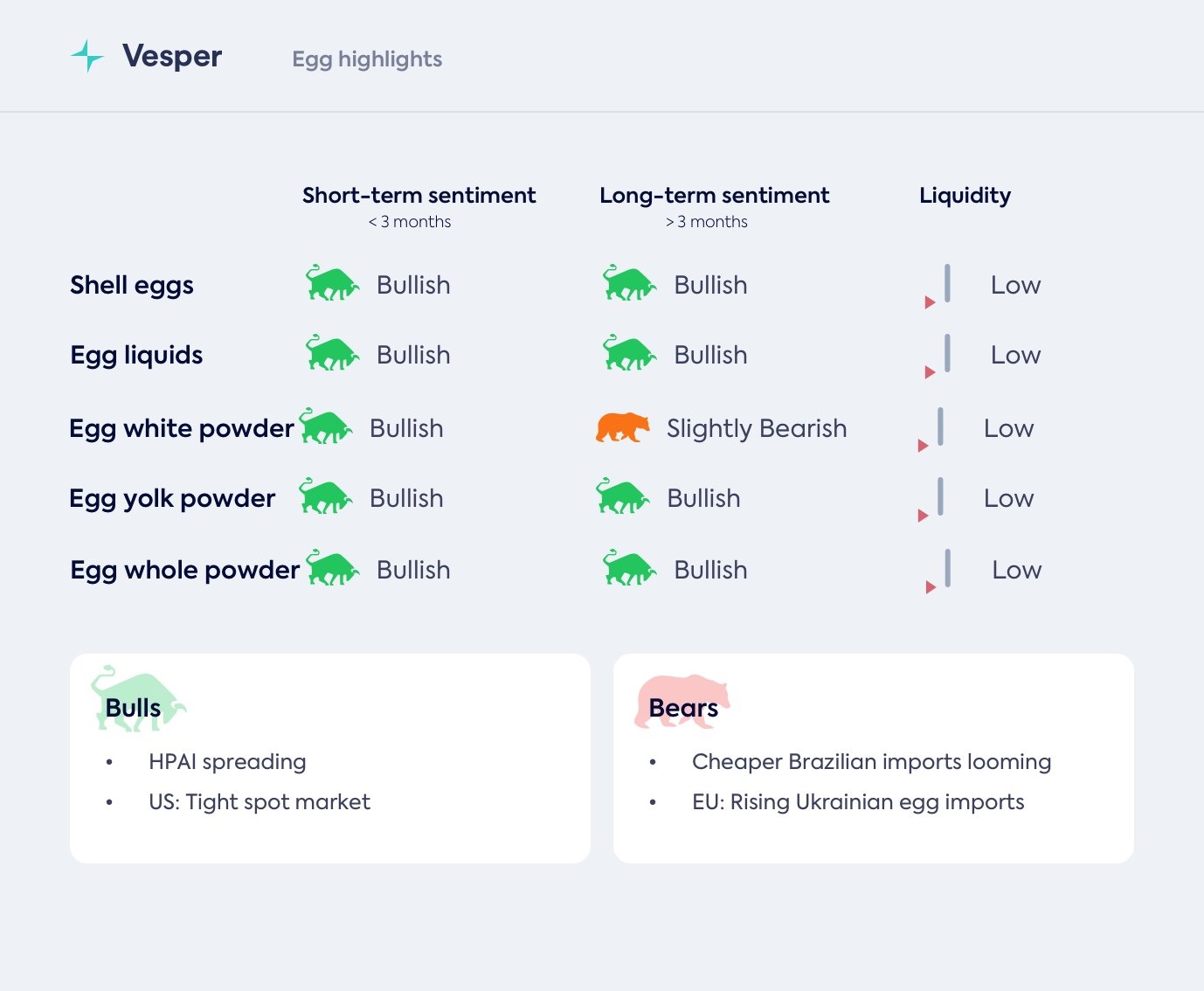Click the Liquidity column header

click(x=965, y=196)
